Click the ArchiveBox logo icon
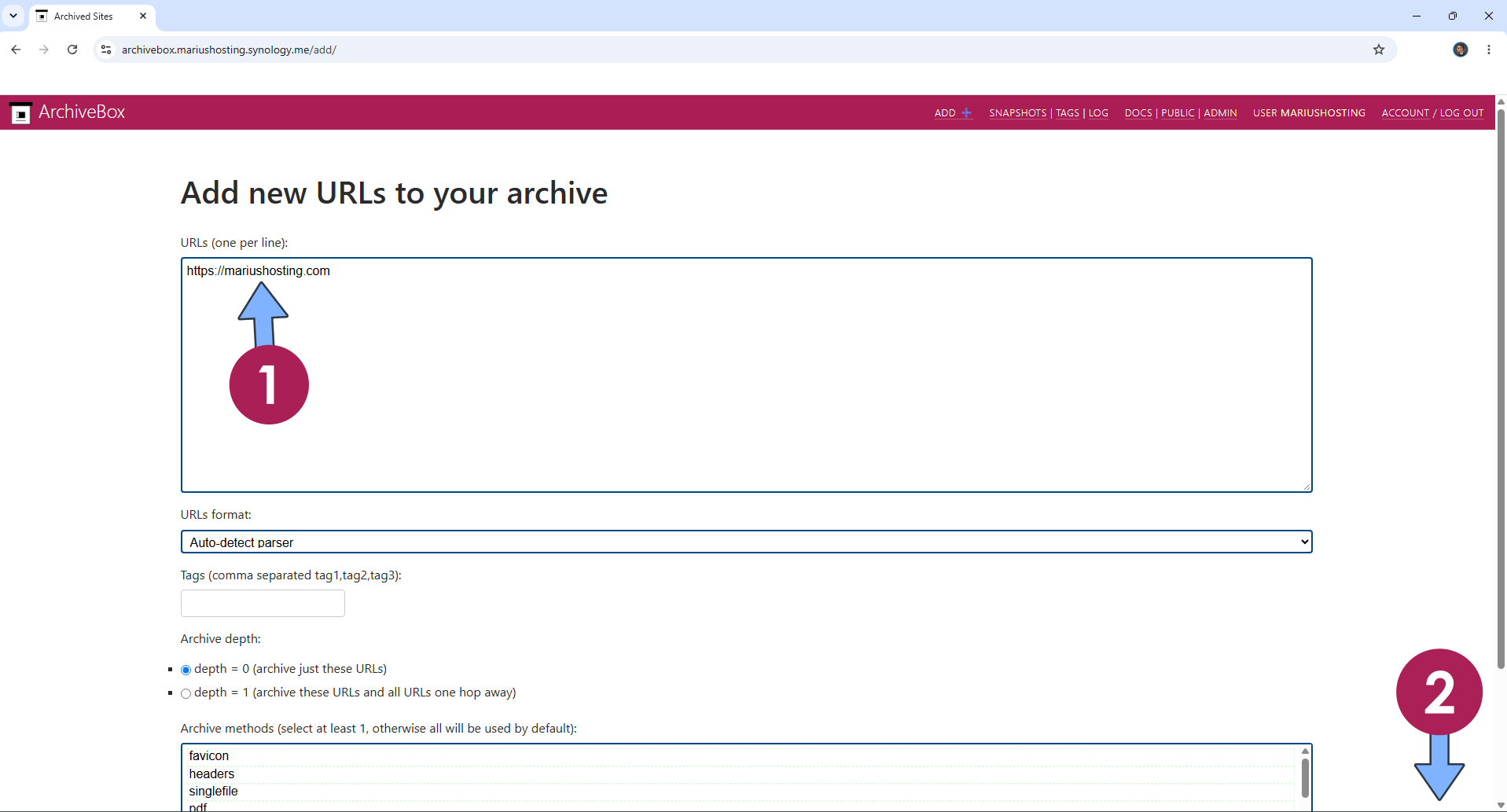Viewport: 1507px width, 812px height. (x=20, y=113)
